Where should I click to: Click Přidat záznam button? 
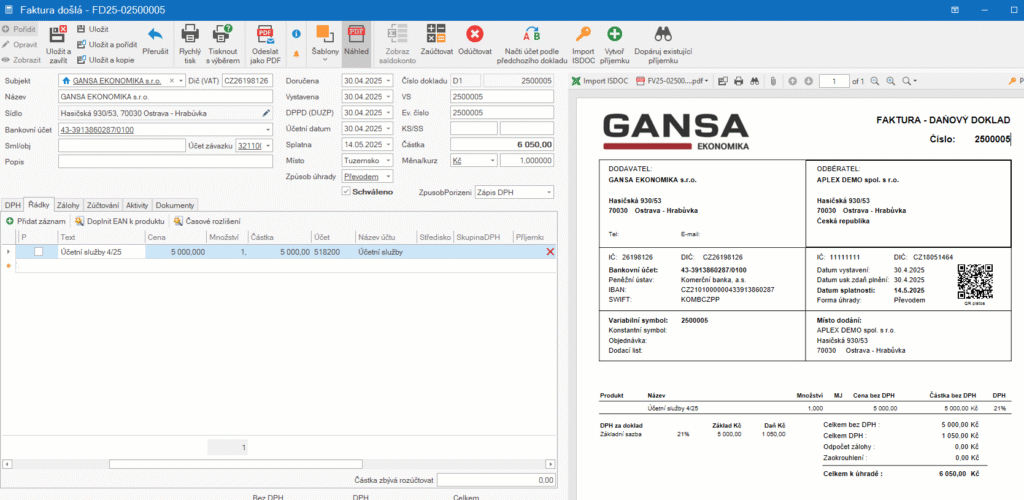tap(36, 221)
